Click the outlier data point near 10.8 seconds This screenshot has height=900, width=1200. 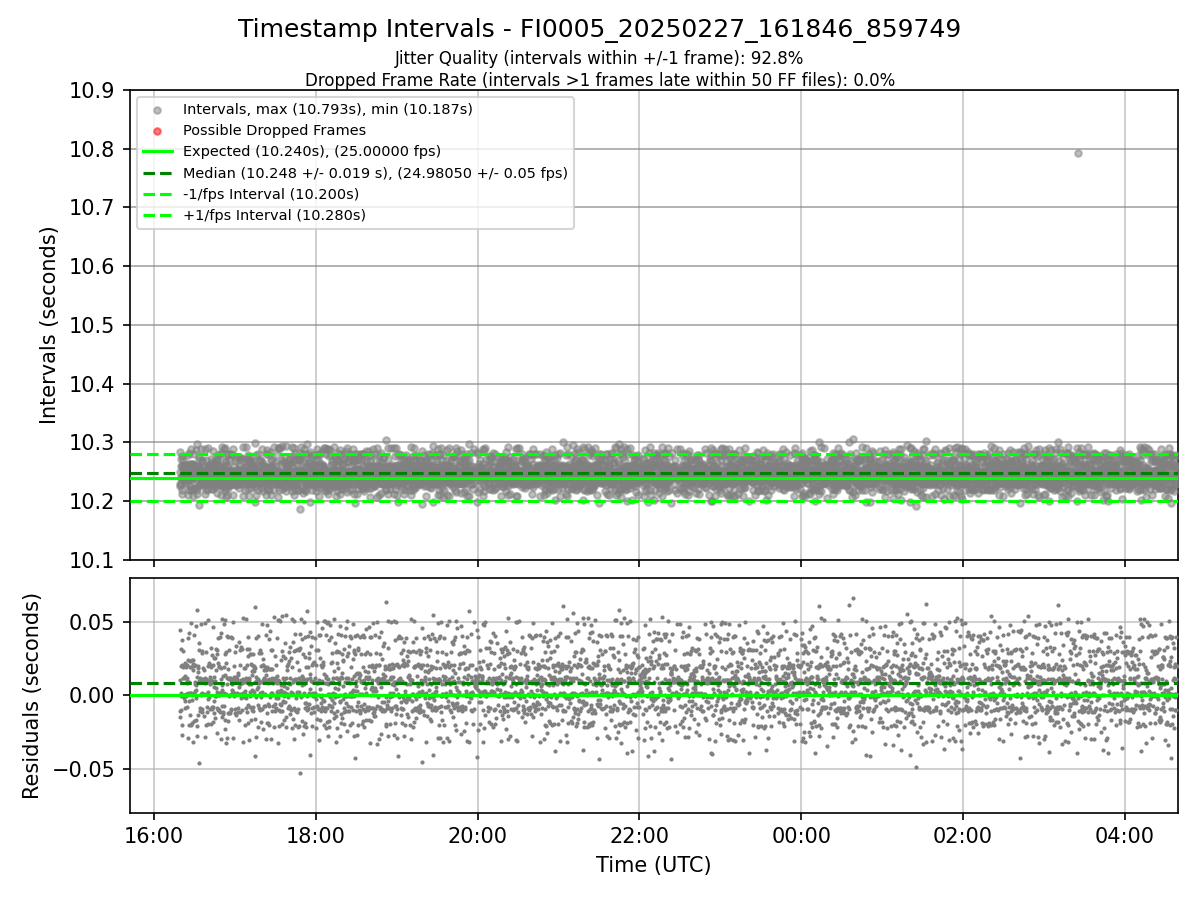click(x=1078, y=153)
